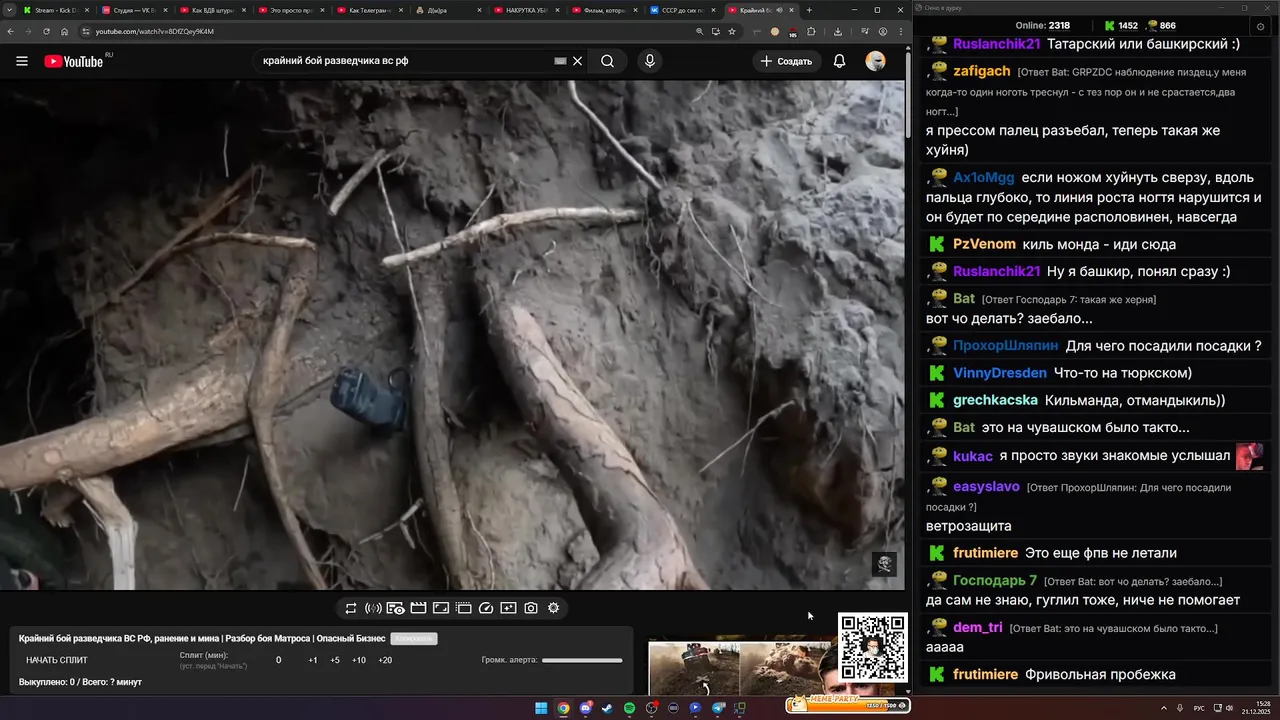Bookmark this page with star icon
This screenshot has width=1280, height=720.
[732, 31]
